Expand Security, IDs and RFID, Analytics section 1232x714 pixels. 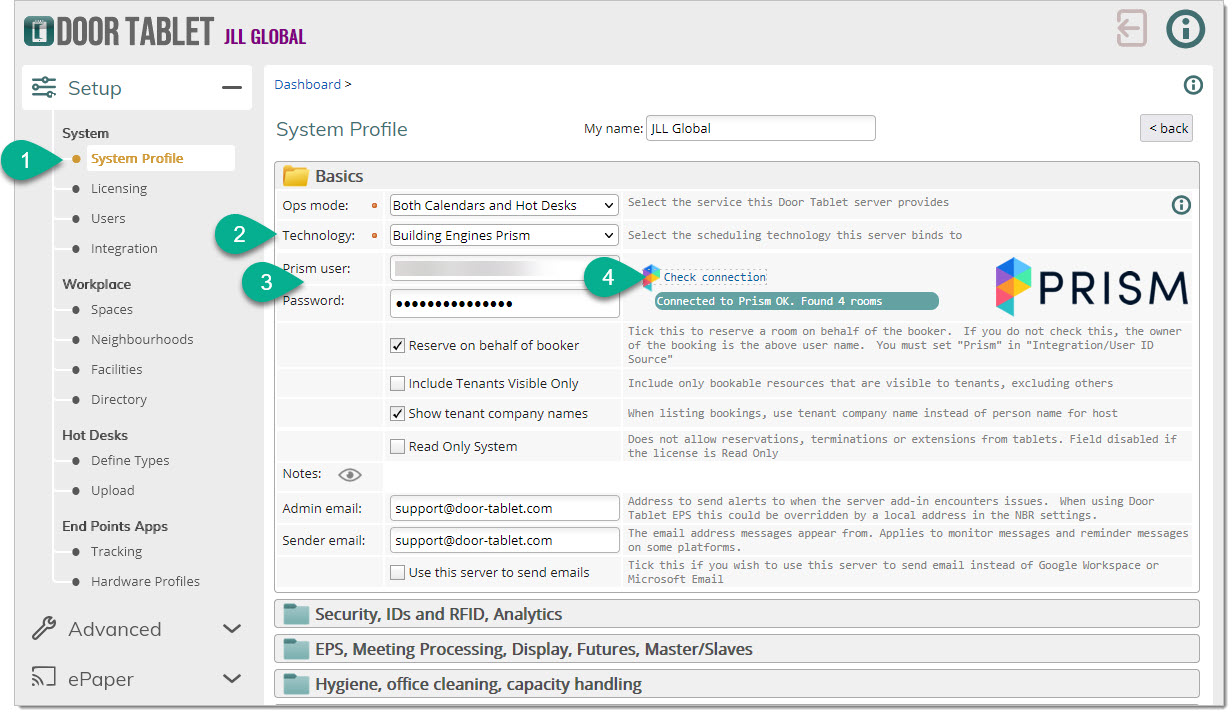(x=737, y=614)
